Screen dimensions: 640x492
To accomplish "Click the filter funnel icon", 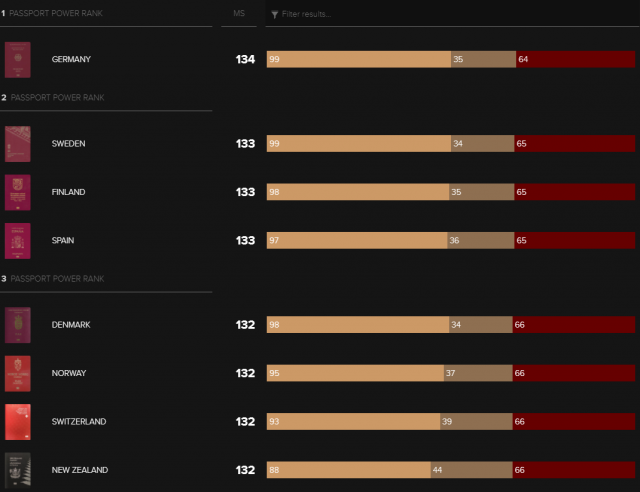I will click(x=274, y=14).
